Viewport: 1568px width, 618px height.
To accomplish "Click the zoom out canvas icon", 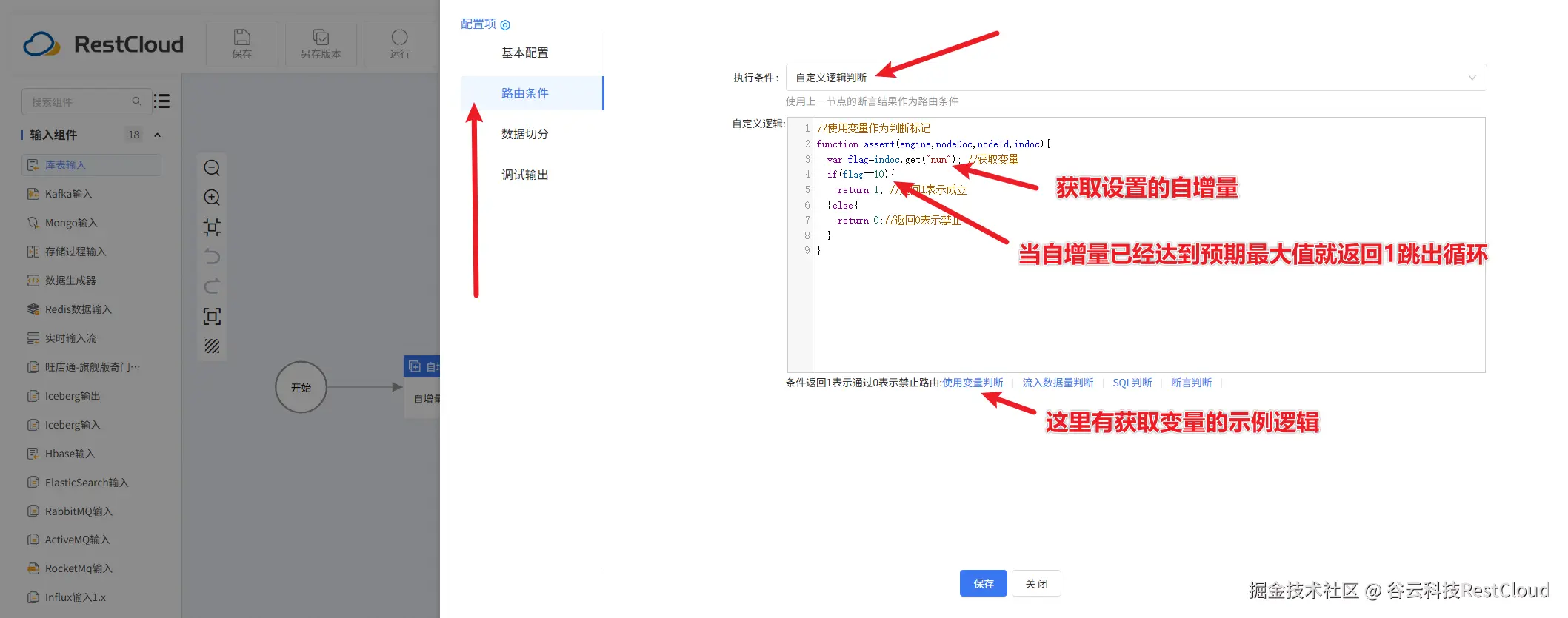I will coord(212,168).
